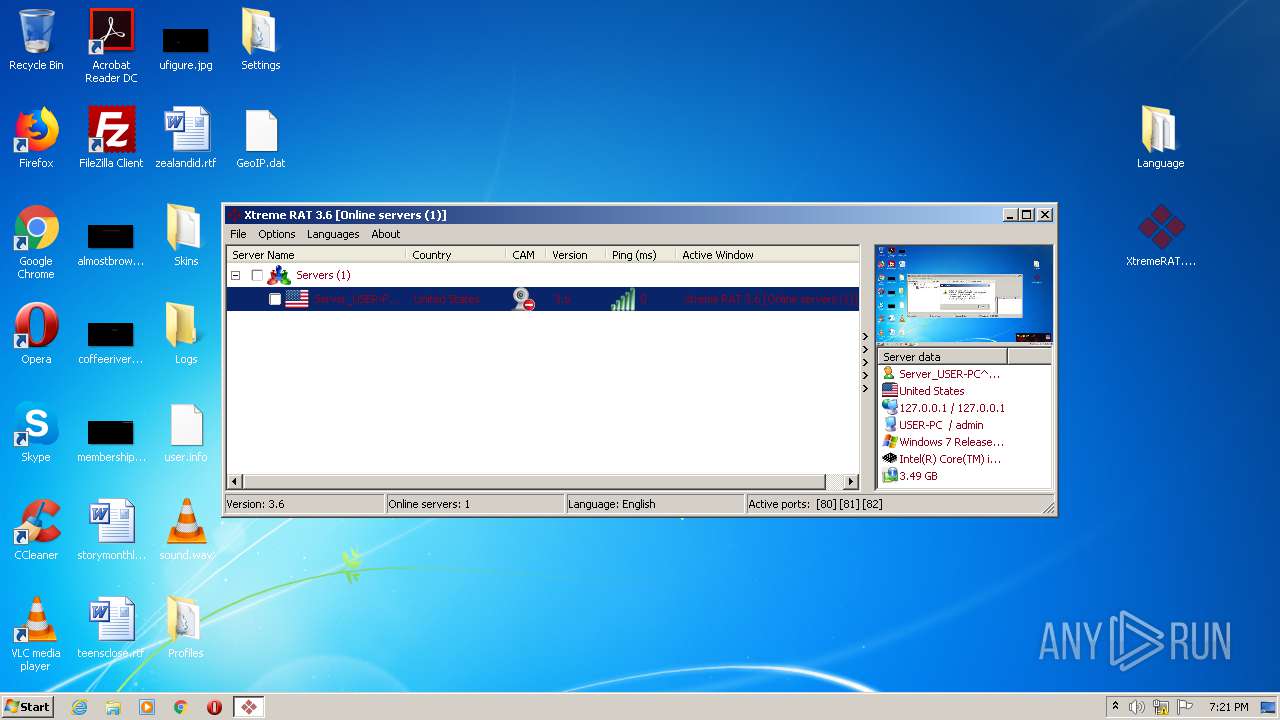Image resolution: width=1280 pixels, height=720 pixels.
Task: Launch Opera browser shortcut
Action: point(36,334)
